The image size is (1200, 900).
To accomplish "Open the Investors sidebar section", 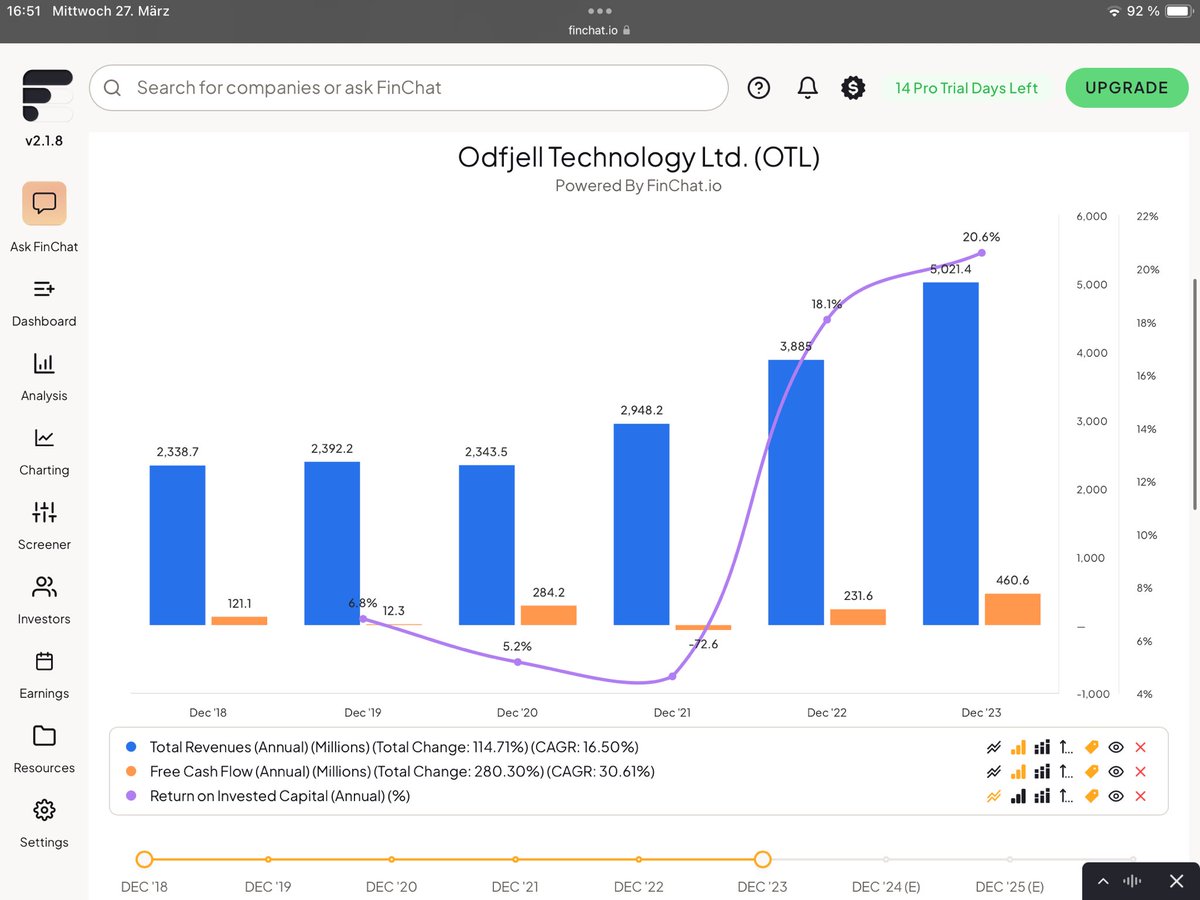I will coord(44,600).
